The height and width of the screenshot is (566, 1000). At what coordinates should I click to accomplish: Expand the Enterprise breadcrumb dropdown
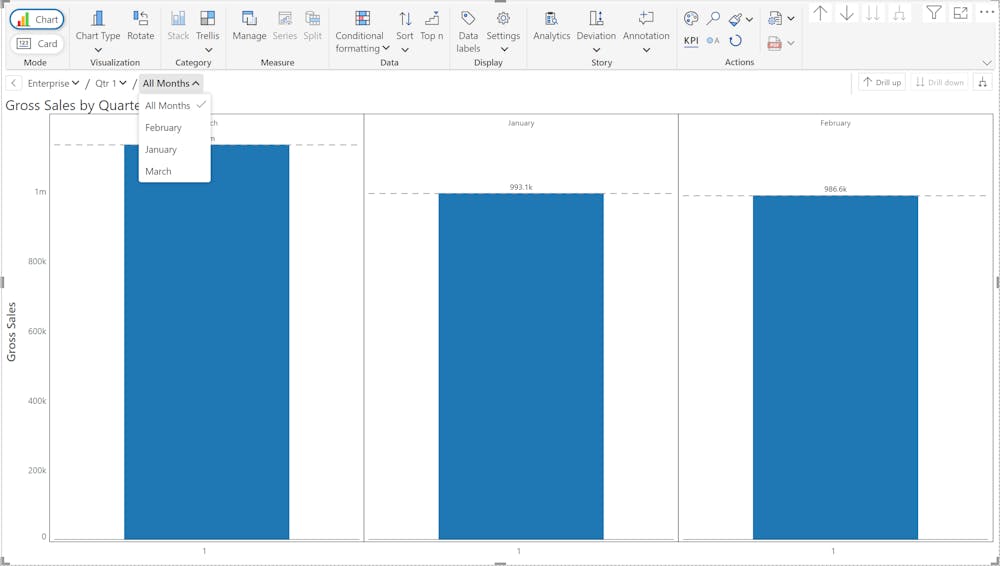pos(54,83)
